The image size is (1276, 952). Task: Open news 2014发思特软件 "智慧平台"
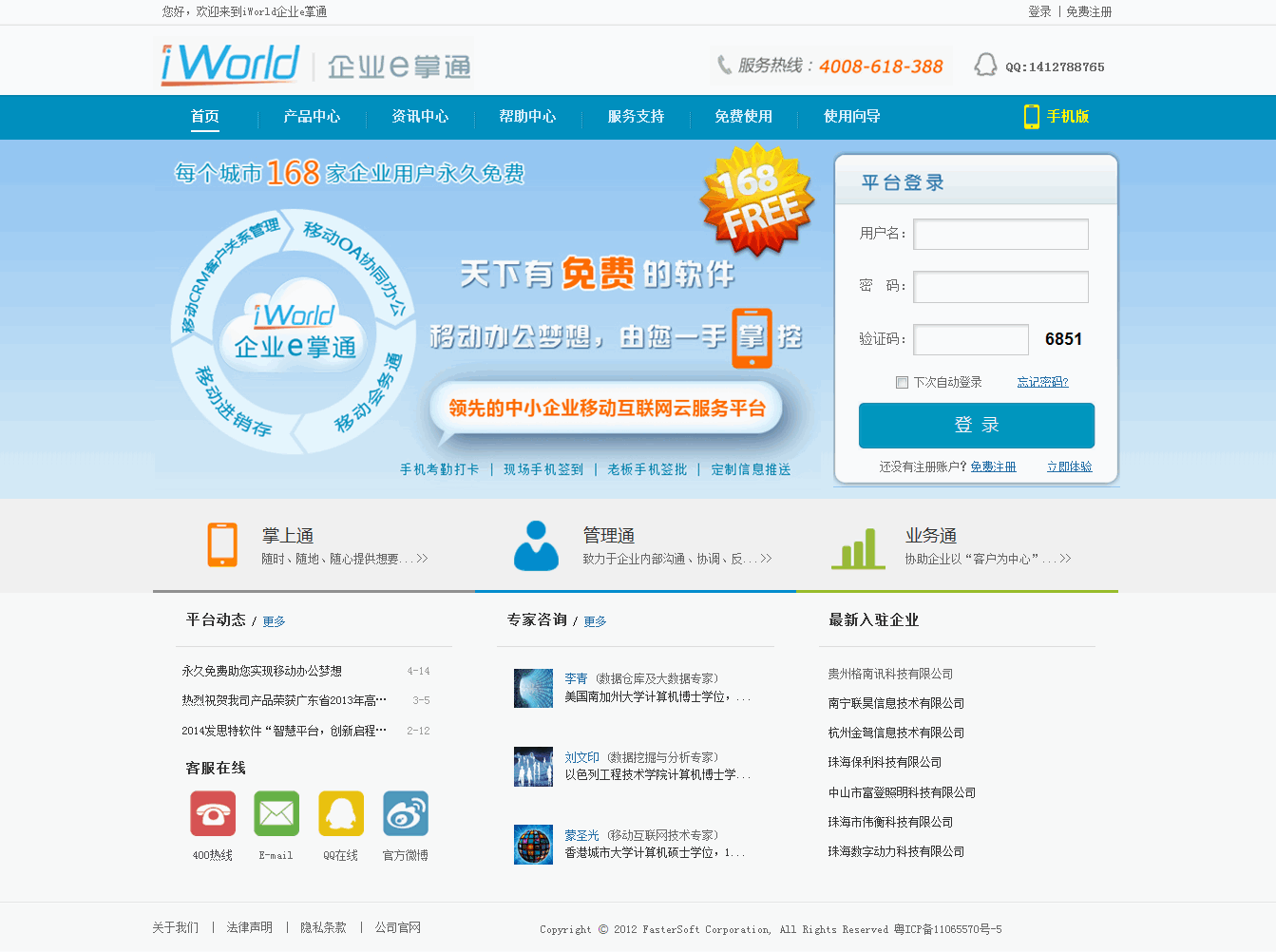coord(284,731)
